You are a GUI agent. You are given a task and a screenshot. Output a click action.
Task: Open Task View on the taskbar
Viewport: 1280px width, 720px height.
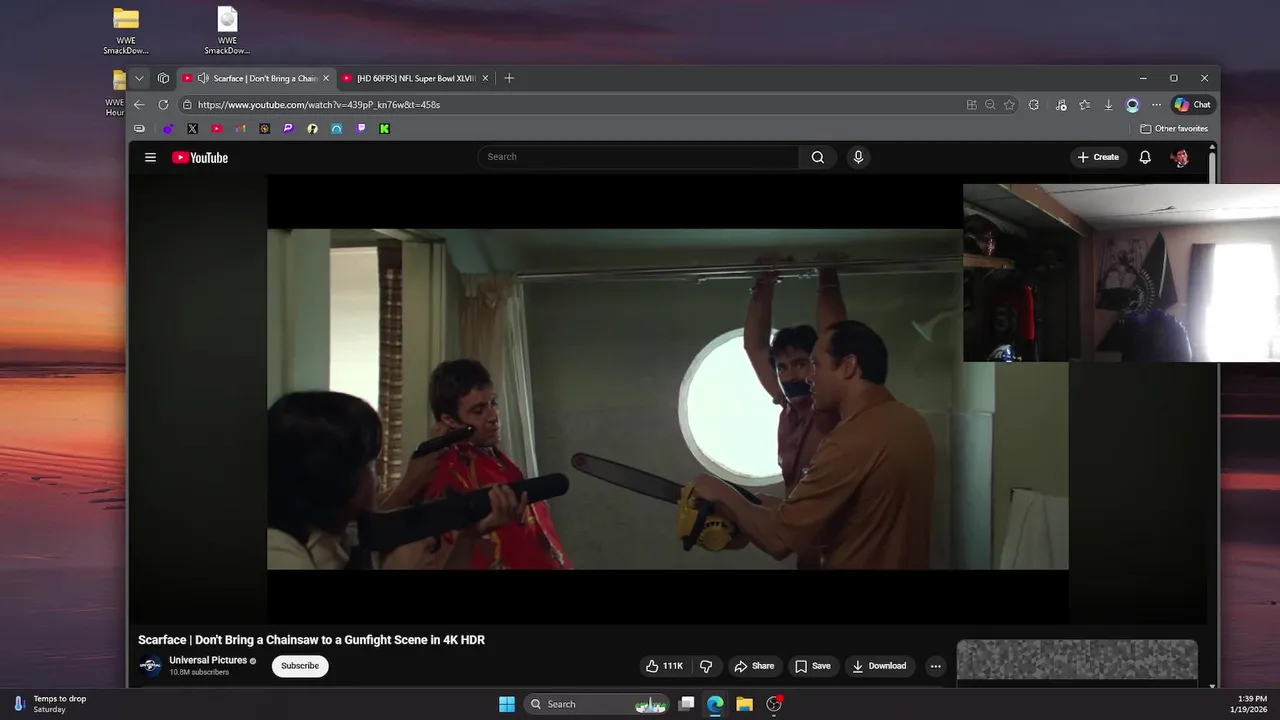click(x=686, y=704)
